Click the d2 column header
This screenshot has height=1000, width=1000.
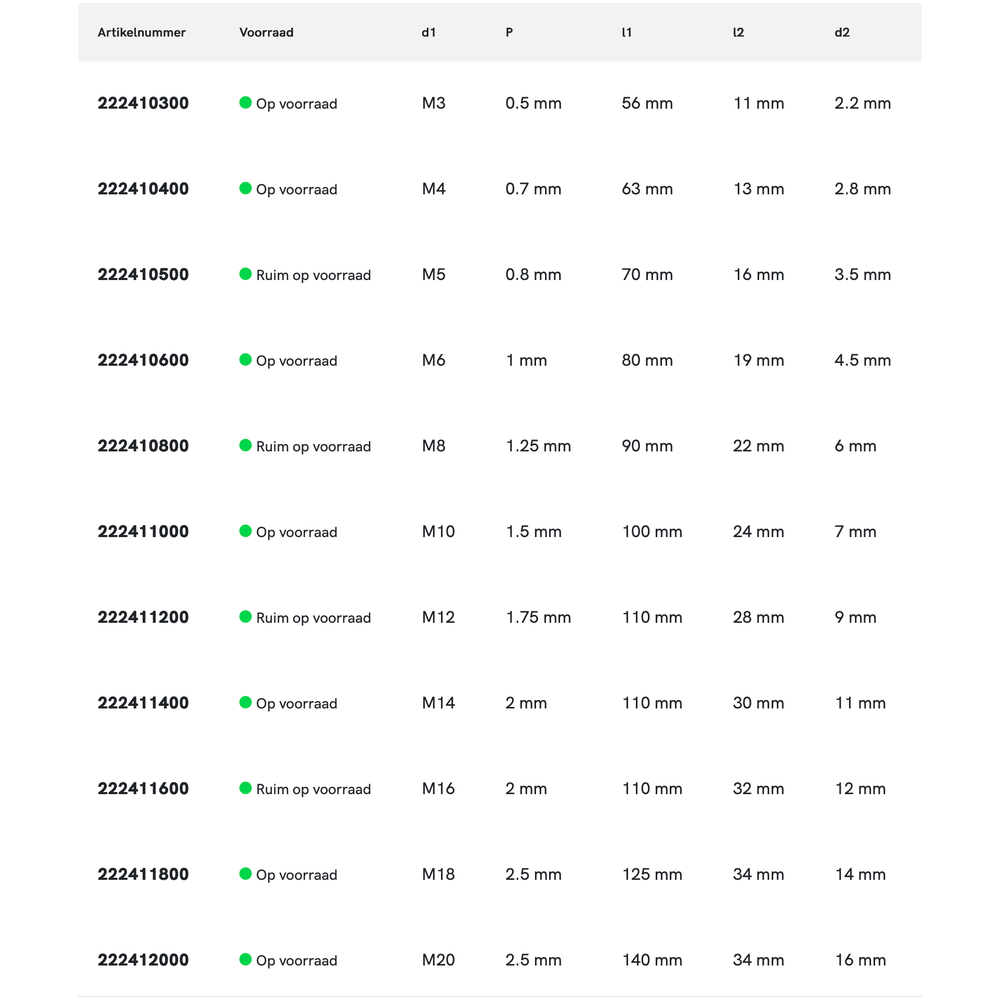pyautogui.click(x=842, y=33)
